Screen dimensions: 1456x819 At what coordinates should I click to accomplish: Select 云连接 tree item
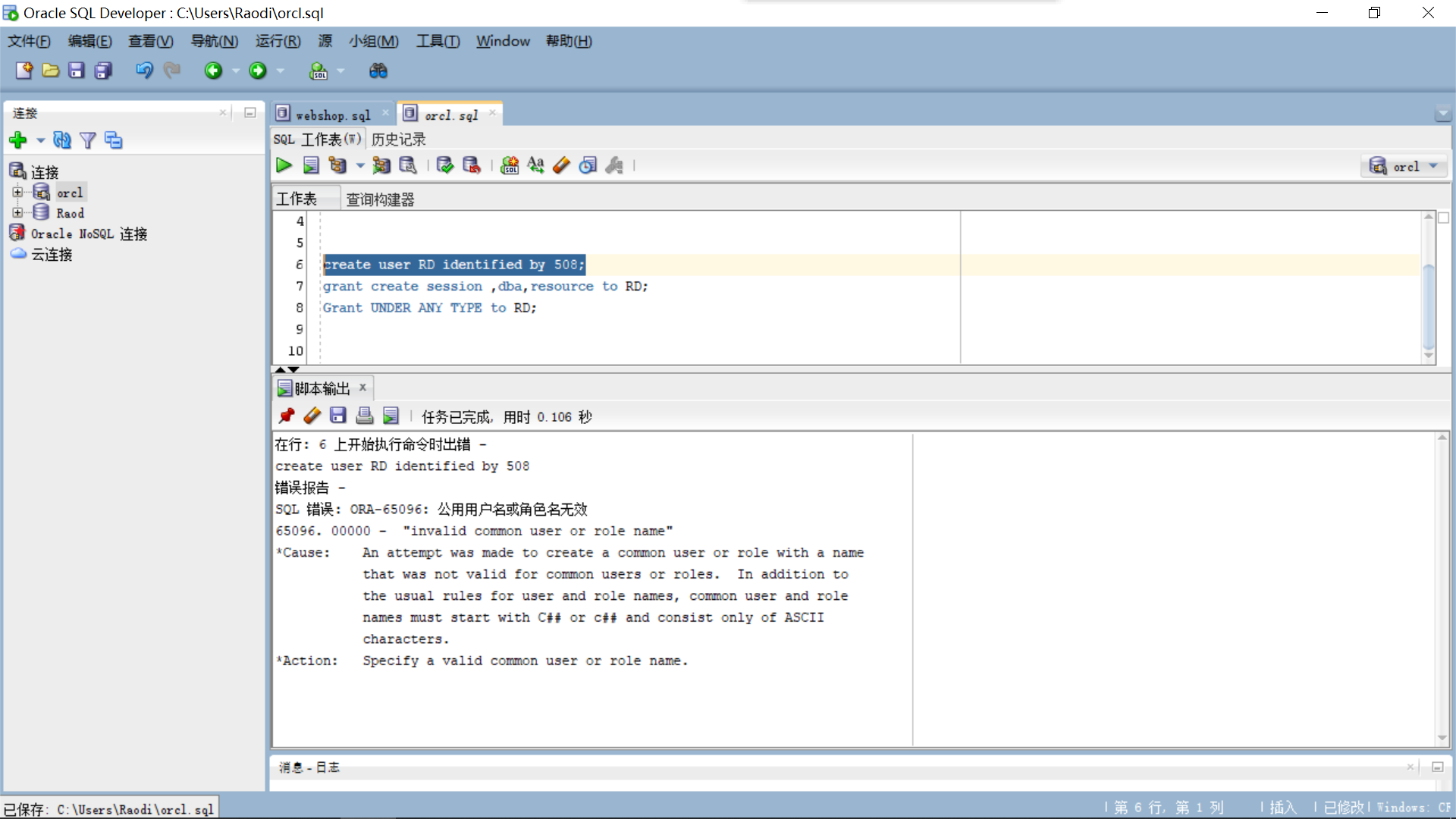52,254
